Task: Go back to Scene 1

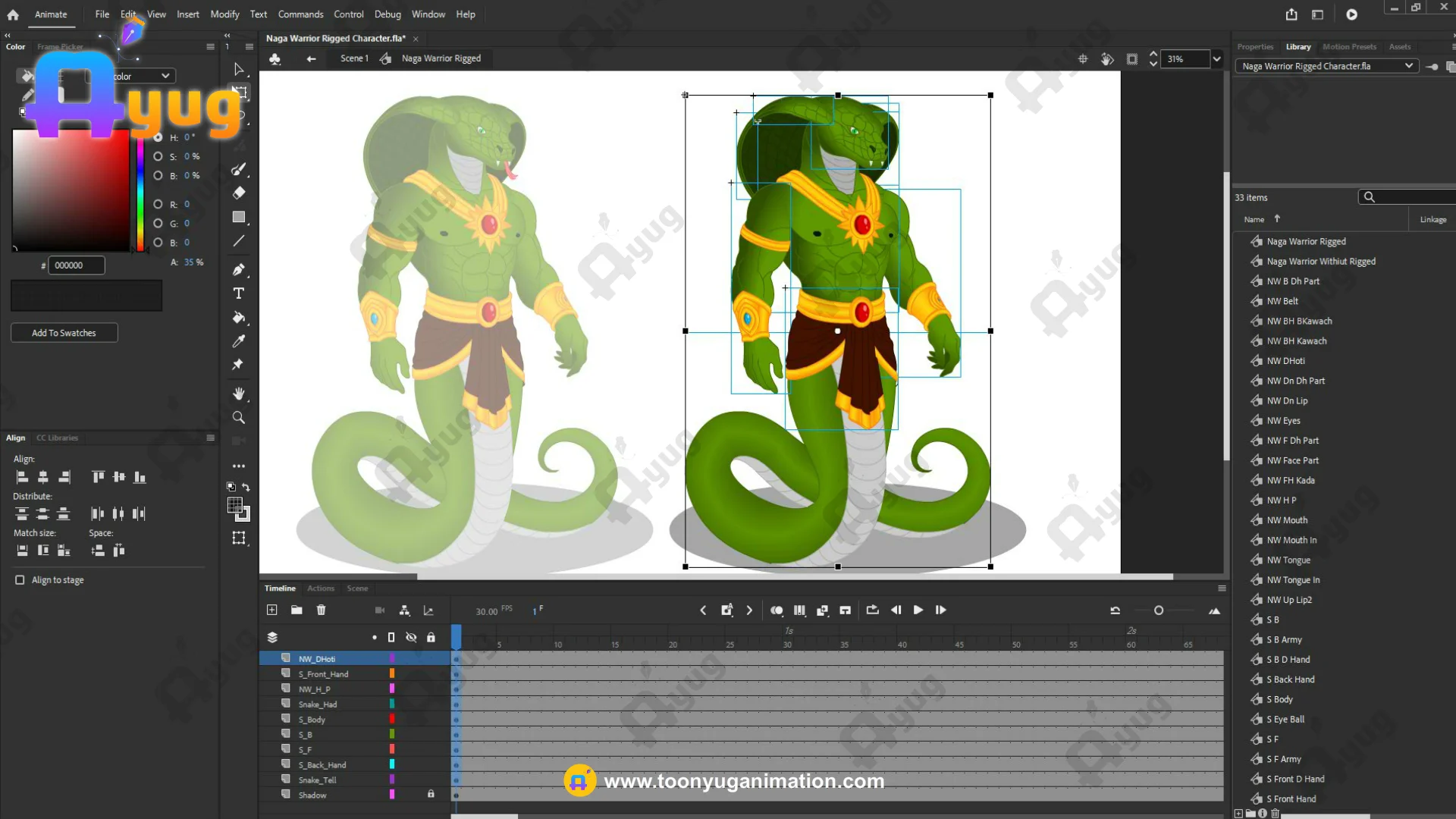Action: [x=354, y=58]
